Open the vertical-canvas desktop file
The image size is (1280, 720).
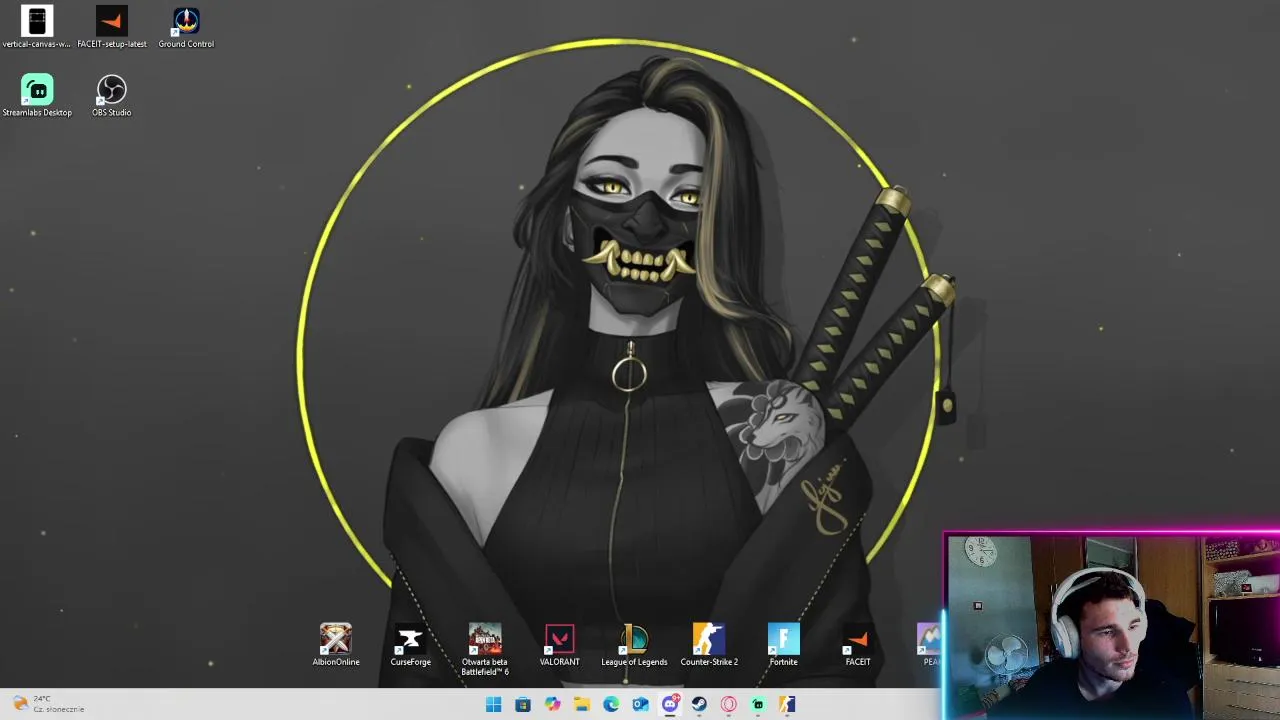(37, 27)
